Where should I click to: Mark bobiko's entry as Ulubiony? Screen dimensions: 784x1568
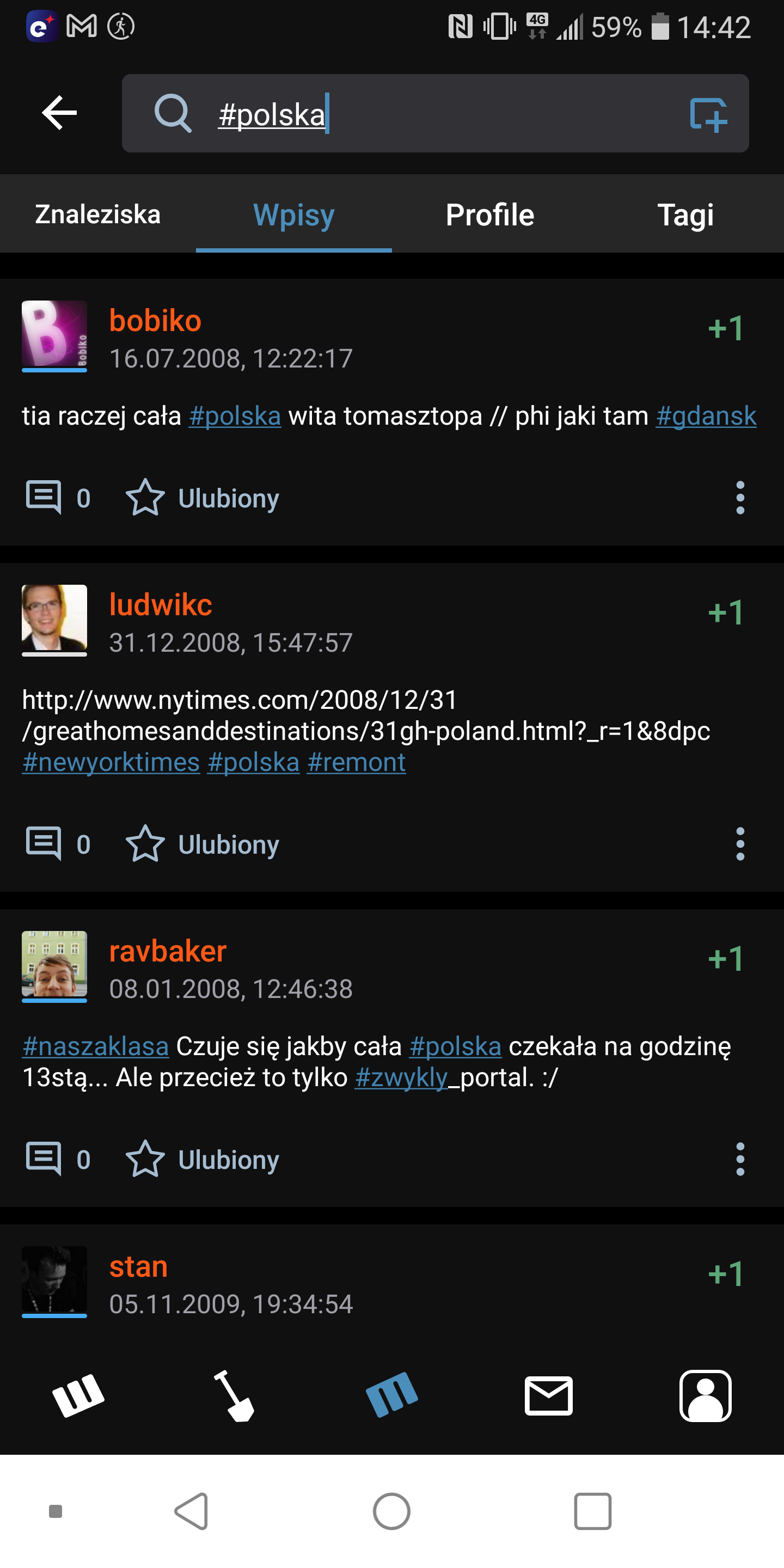click(203, 498)
